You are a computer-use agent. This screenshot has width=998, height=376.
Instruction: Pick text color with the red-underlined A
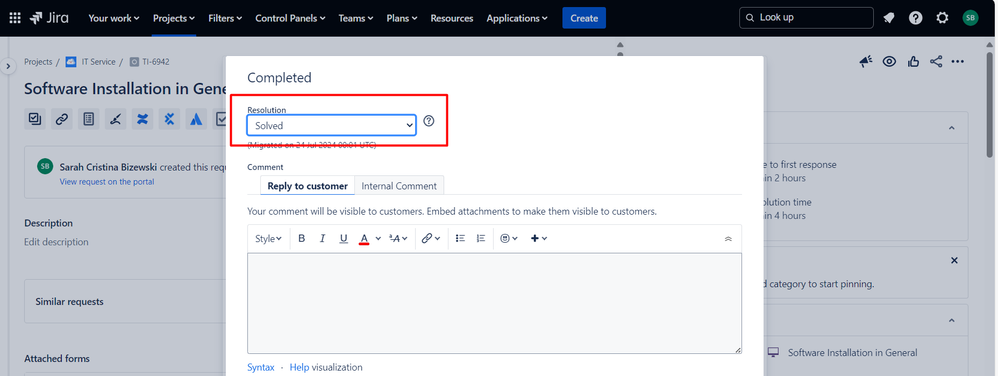(x=364, y=239)
